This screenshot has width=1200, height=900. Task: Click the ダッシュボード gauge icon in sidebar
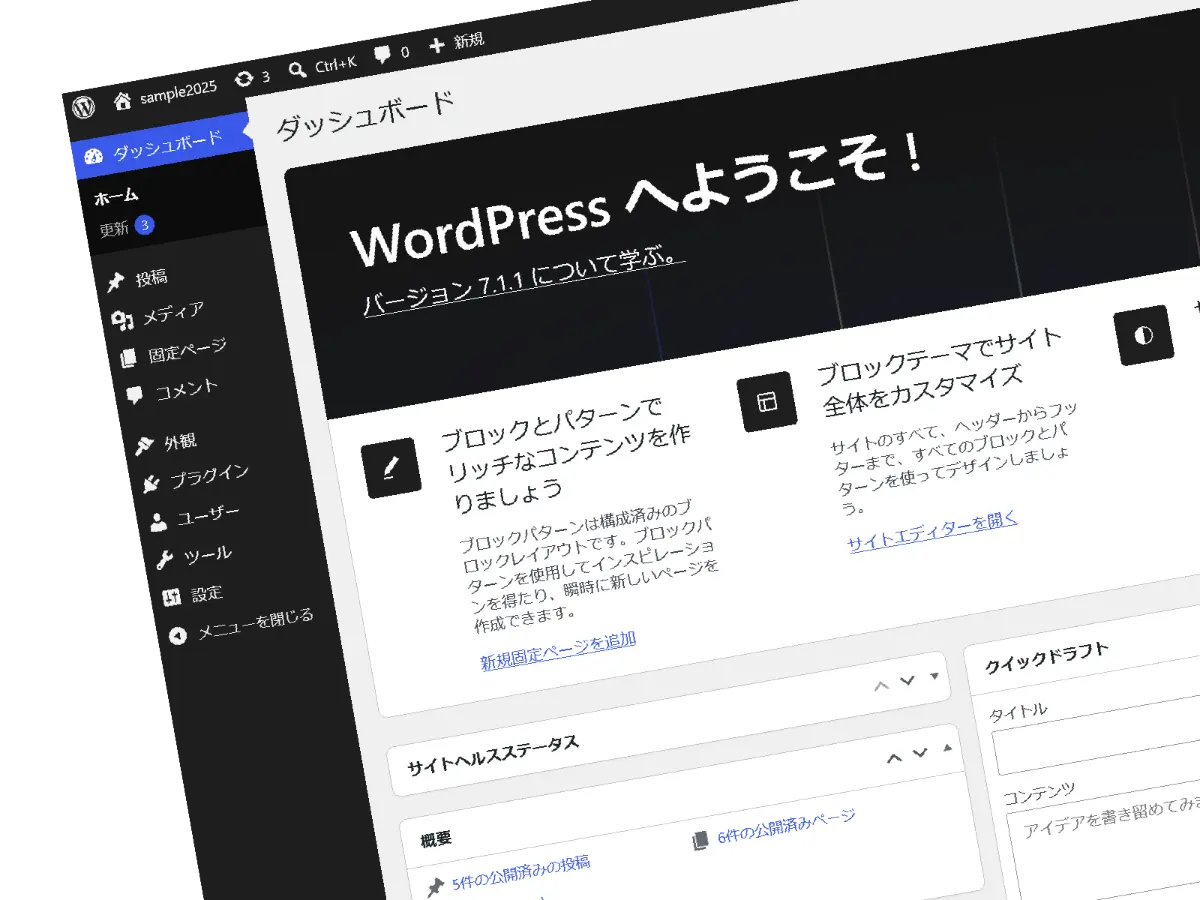pyautogui.click(x=94, y=156)
